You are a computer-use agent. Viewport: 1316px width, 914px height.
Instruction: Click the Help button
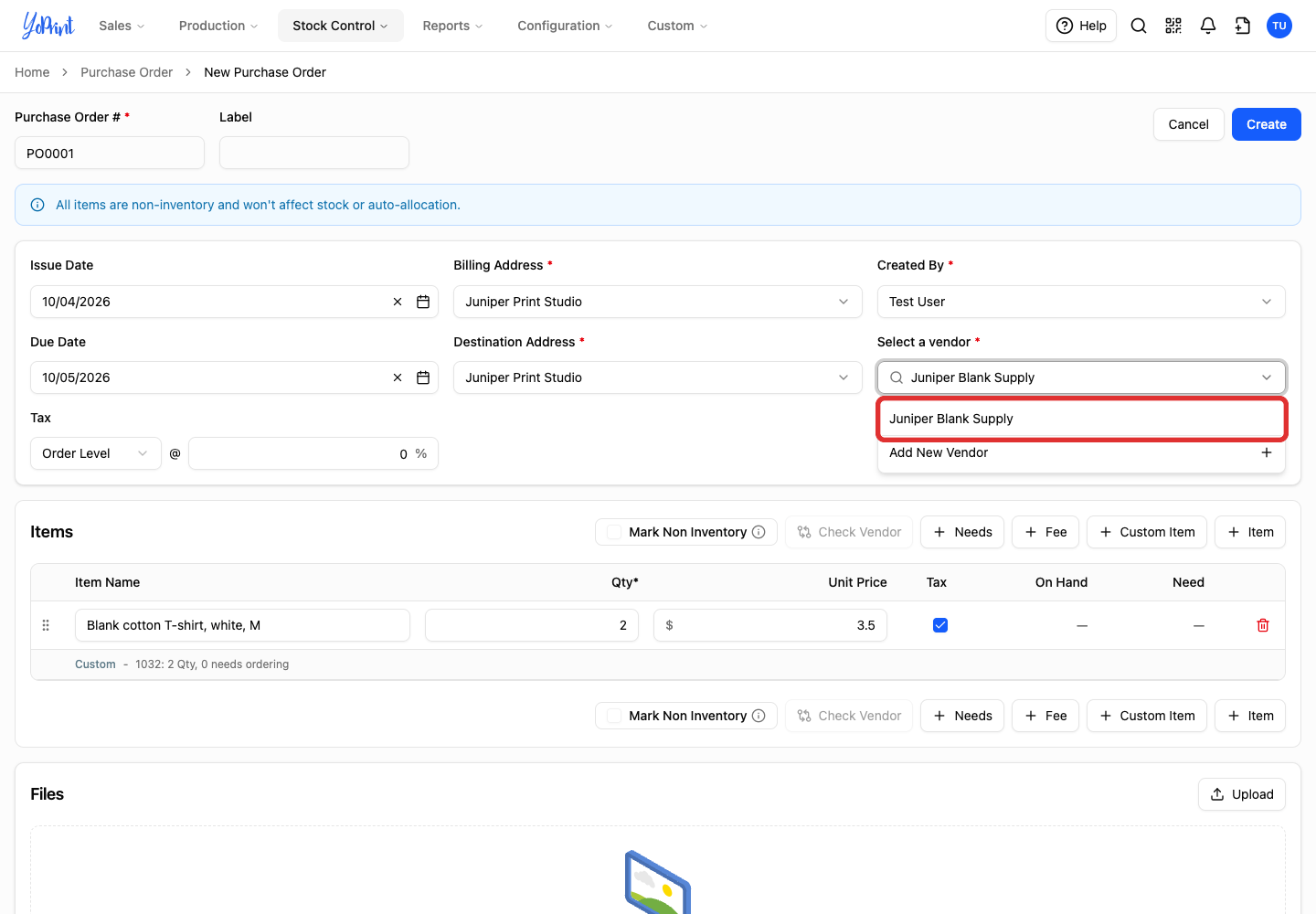pyautogui.click(x=1081, y=26)
